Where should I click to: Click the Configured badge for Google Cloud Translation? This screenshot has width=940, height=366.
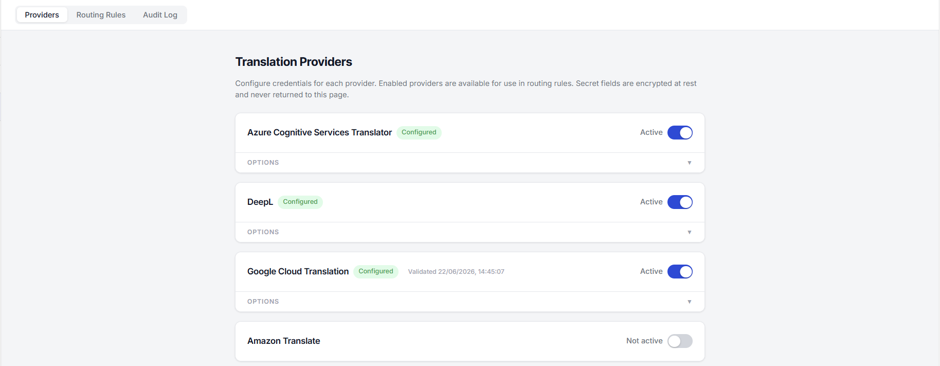click(x=376, y=271)
